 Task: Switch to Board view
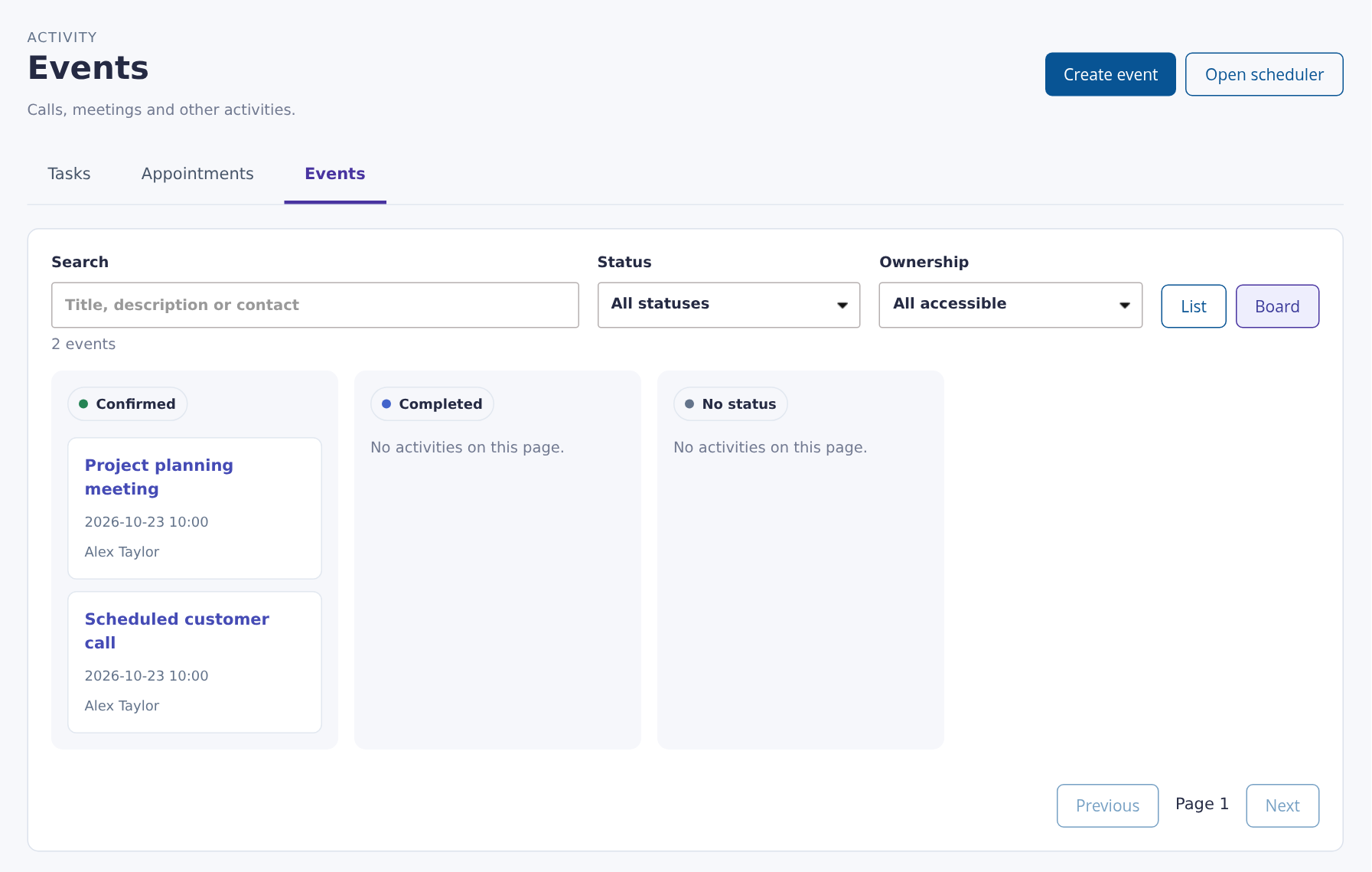1277,306
